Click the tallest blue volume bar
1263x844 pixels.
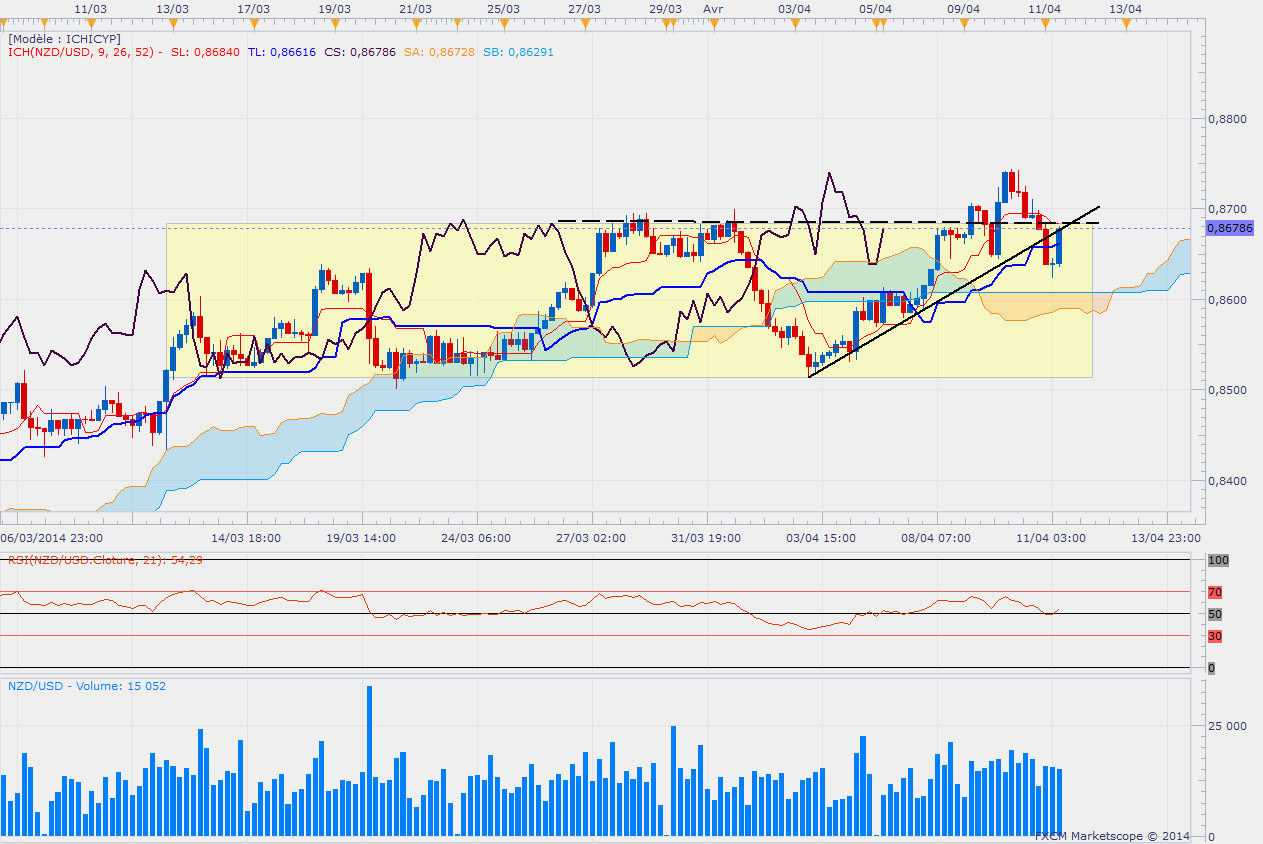369,760
